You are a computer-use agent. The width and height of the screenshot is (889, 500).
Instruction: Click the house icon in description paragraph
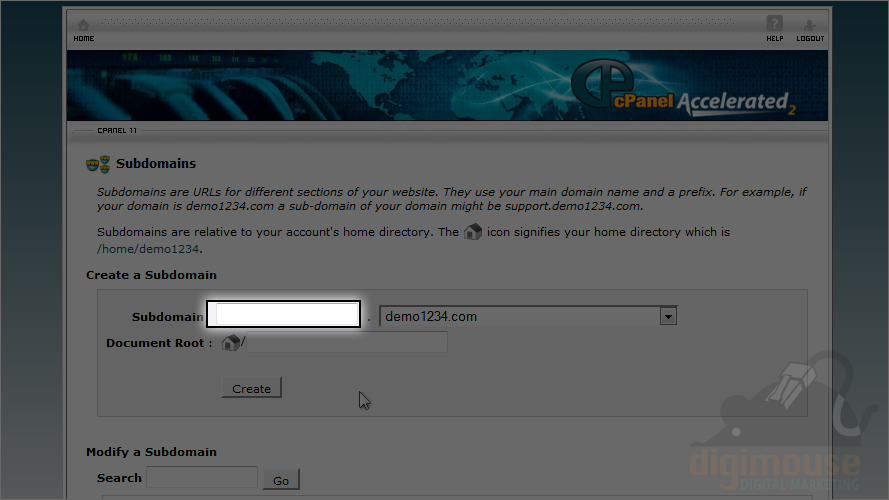[472, 232]
